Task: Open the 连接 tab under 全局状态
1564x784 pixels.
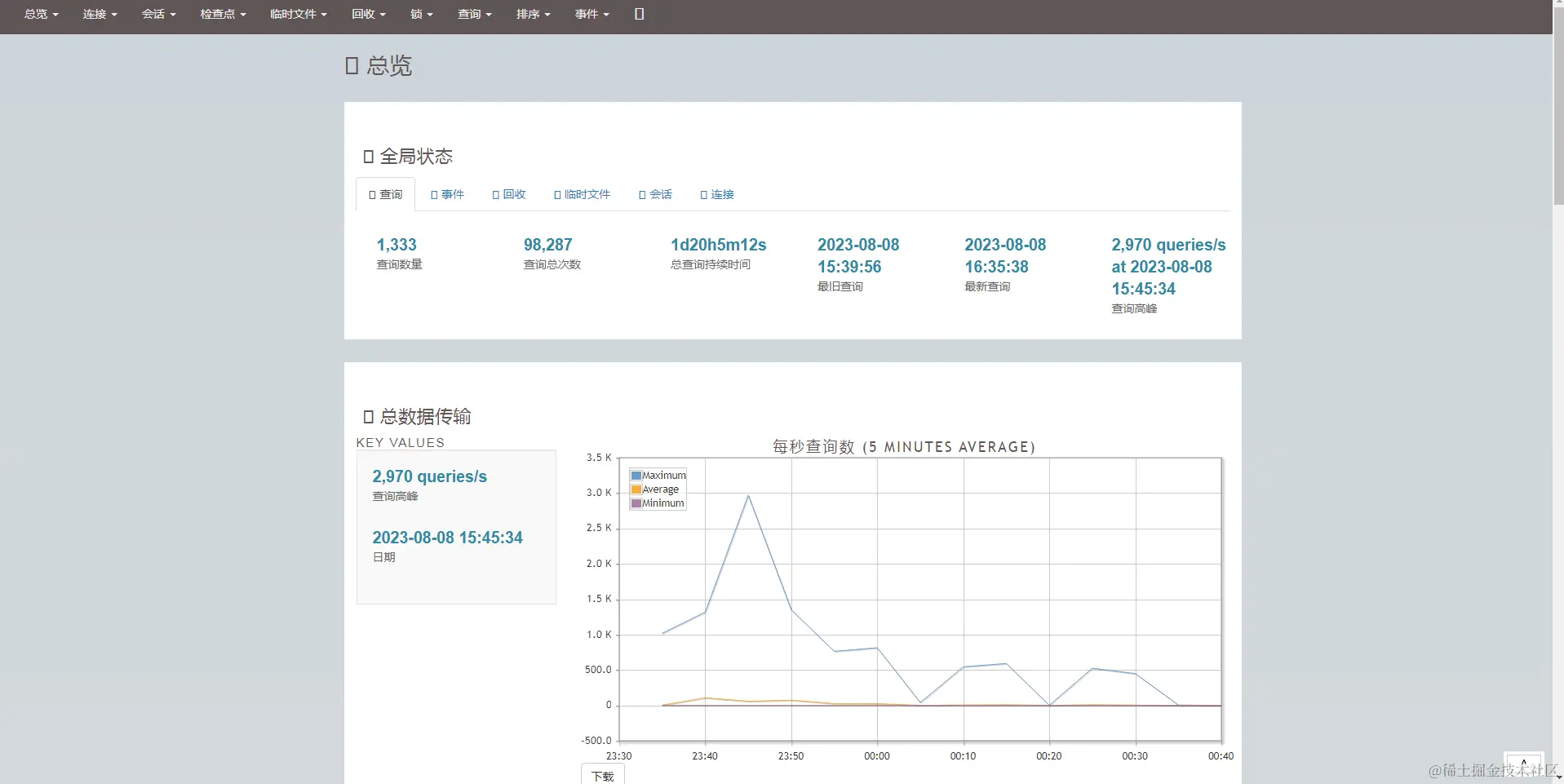Action: [x=717, y=194]
